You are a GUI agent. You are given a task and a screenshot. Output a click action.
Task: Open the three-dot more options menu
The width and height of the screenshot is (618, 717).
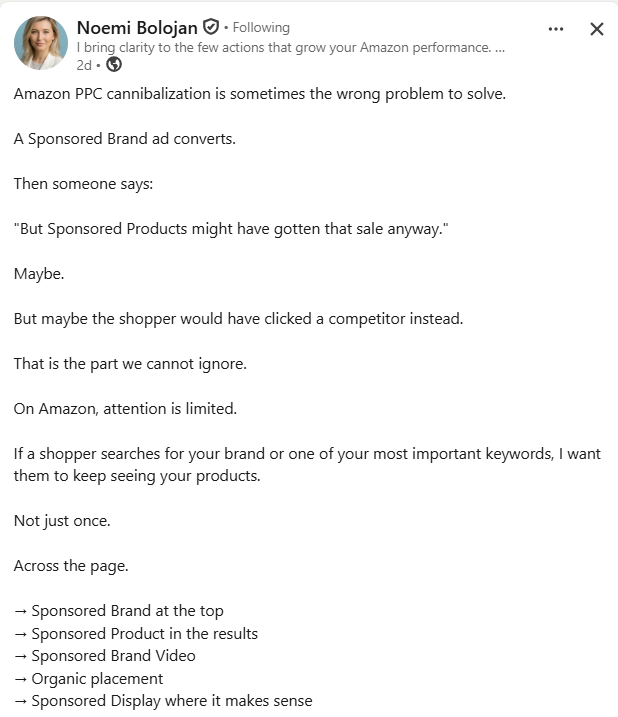(x=555, y=29)
